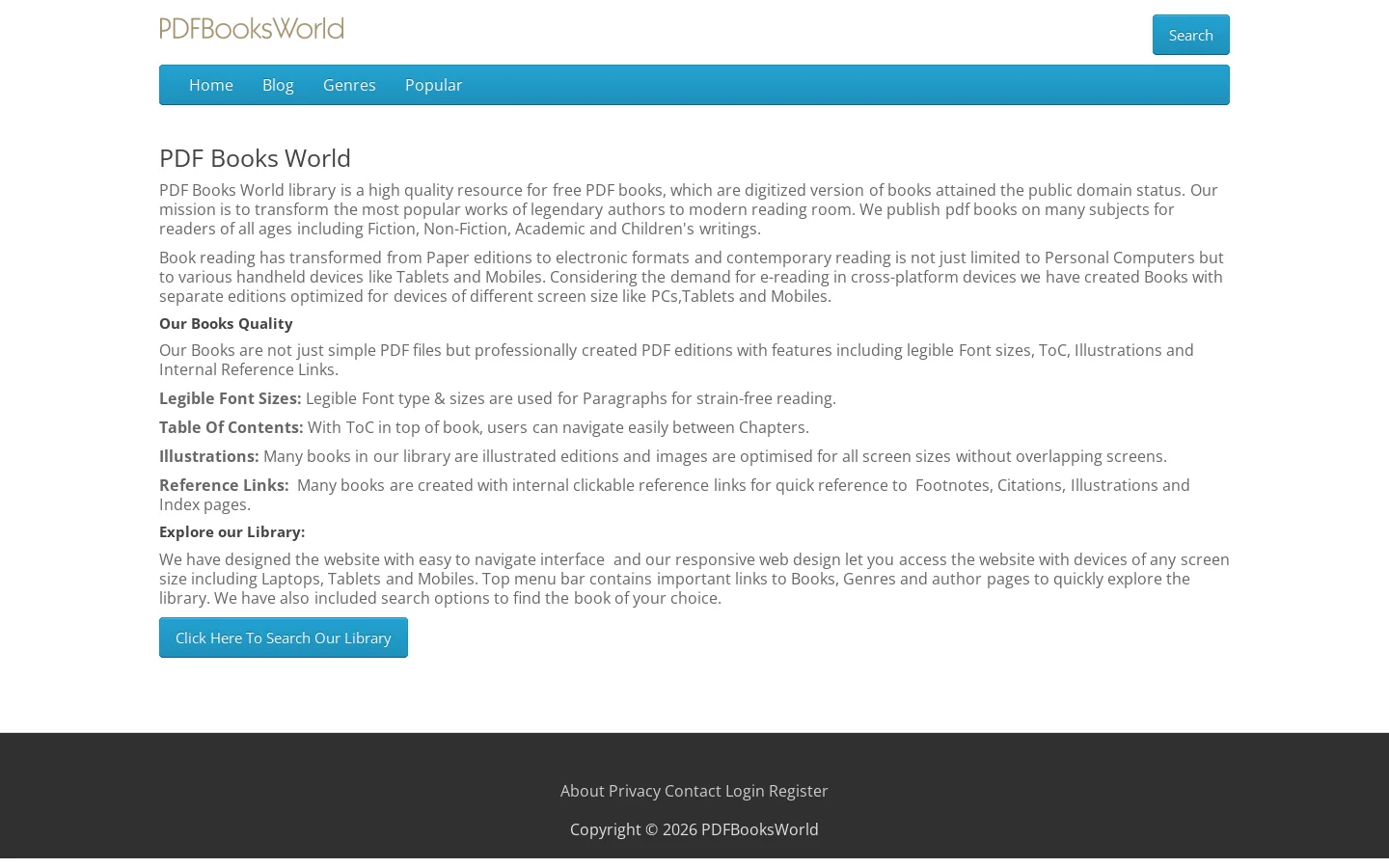This screenshot has width=1389, height=868.
Task: Click the "Table Of Contents:" label
Action: (231, 427)
